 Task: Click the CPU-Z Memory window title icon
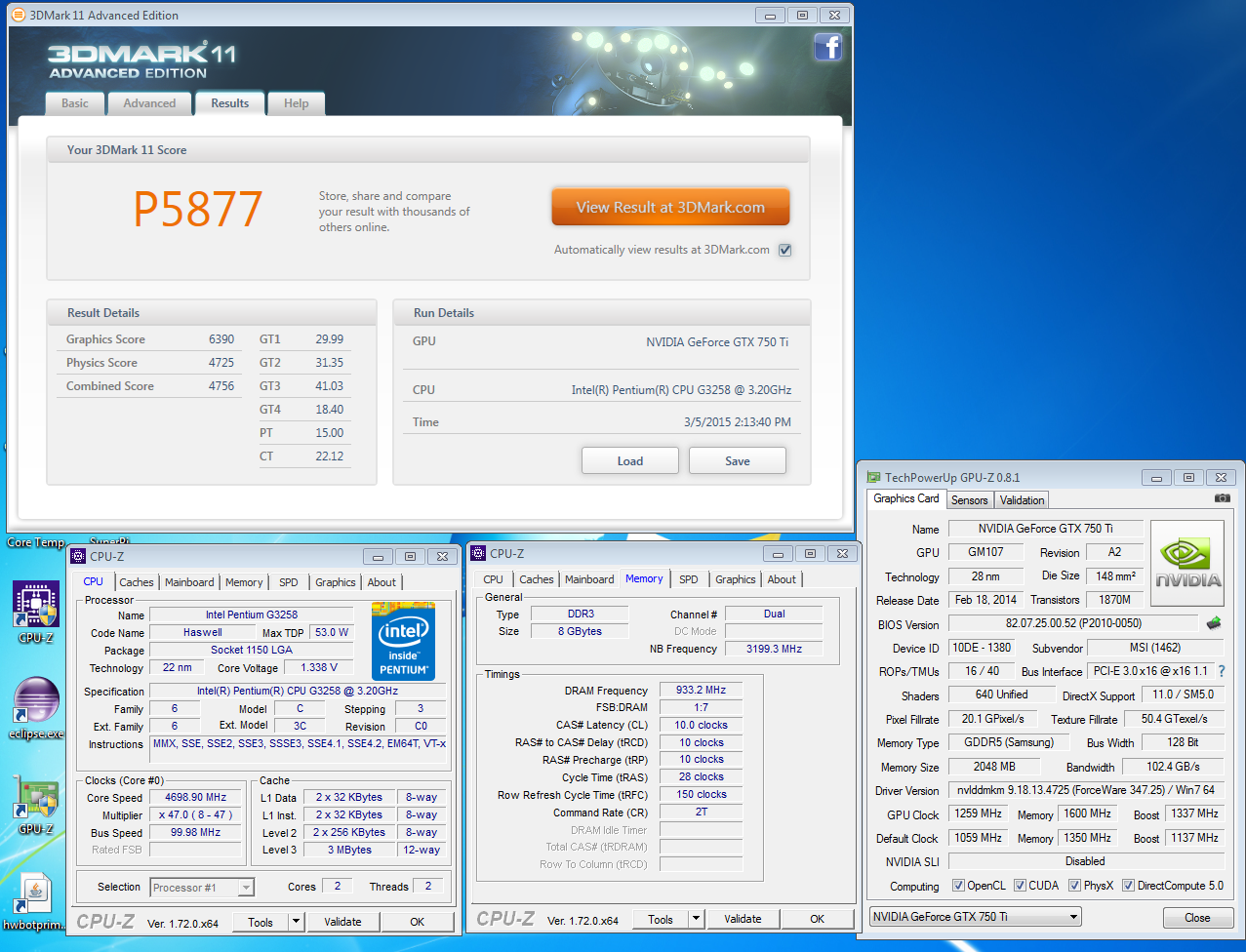tap(478, 553)
